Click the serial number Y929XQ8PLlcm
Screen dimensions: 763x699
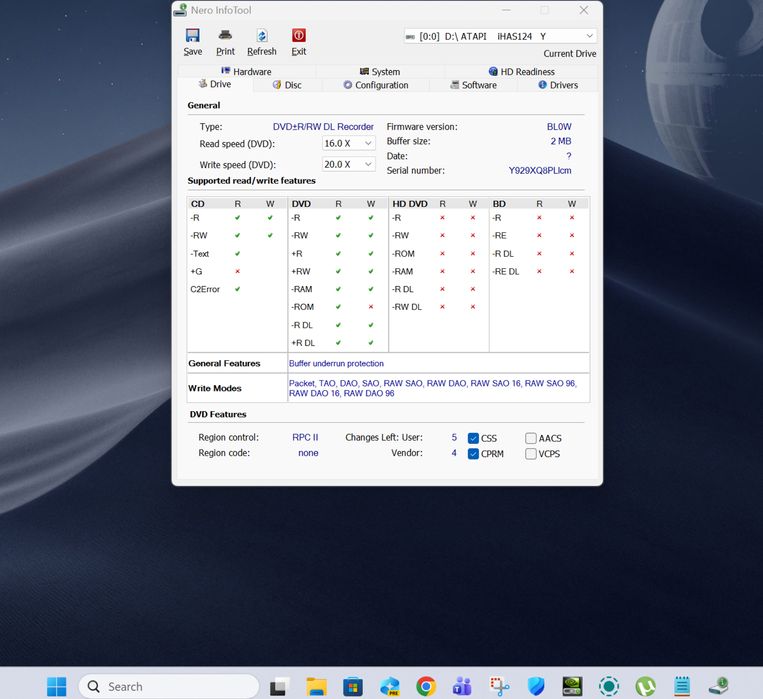(540, 171)
